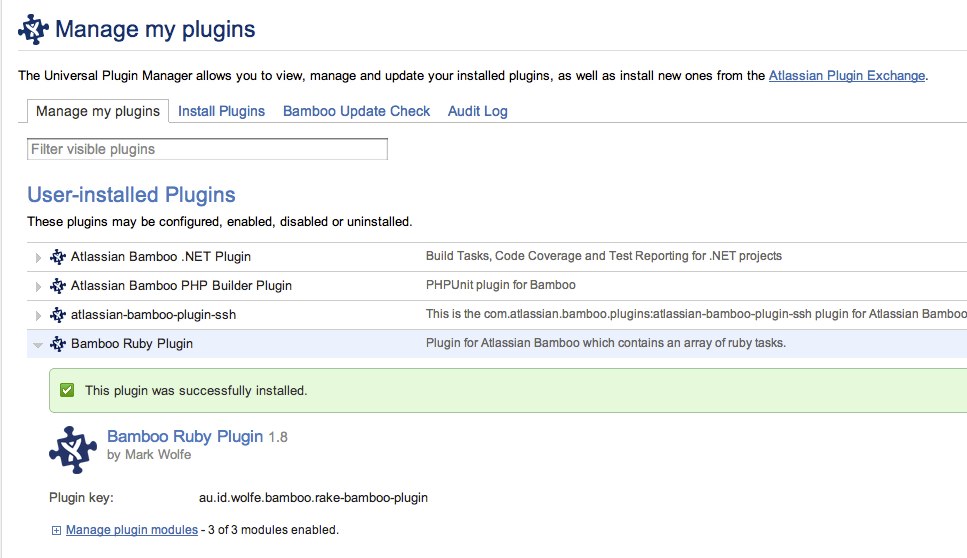Click the Bamboo Ruby Plugin title link

tap(185, 436)
